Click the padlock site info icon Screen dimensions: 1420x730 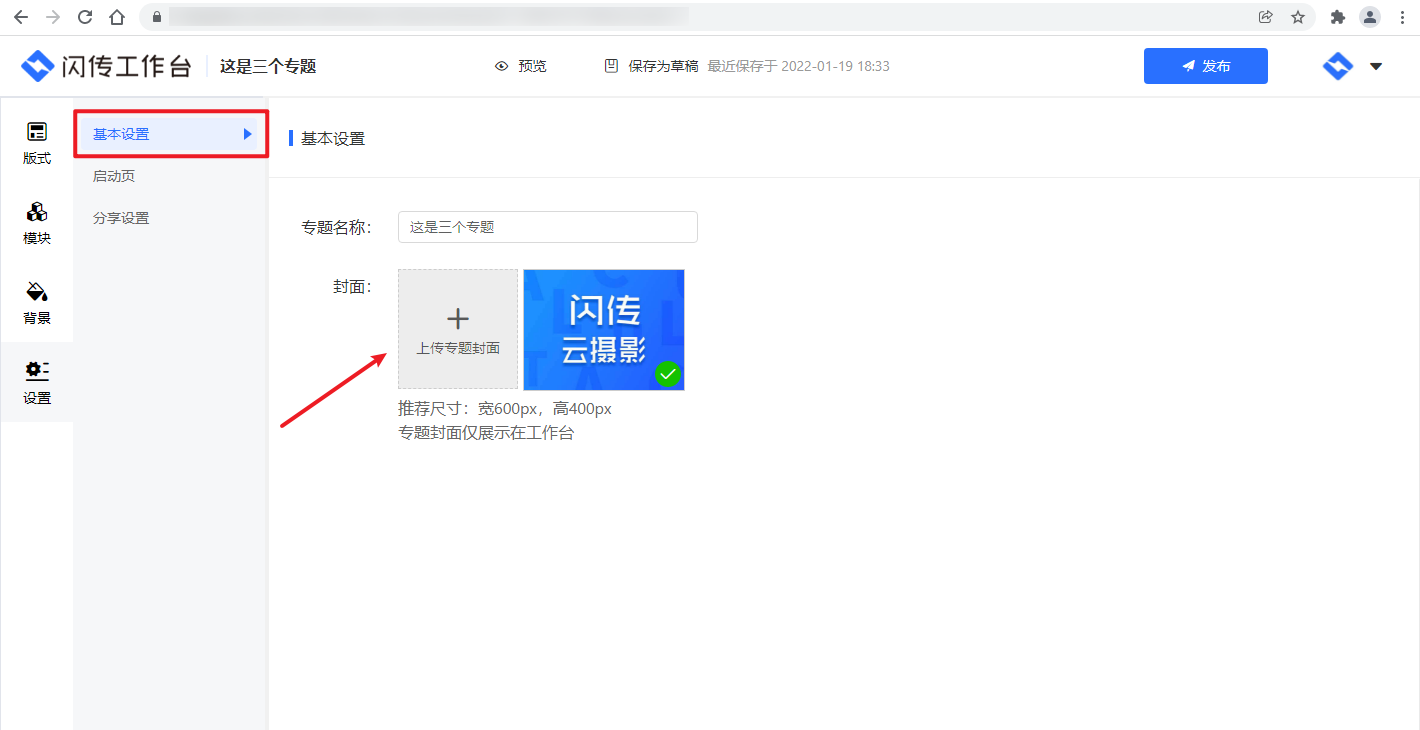(156, 17)
